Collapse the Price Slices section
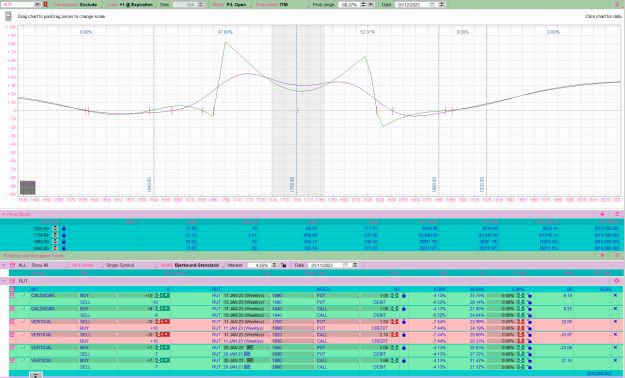 4,214
